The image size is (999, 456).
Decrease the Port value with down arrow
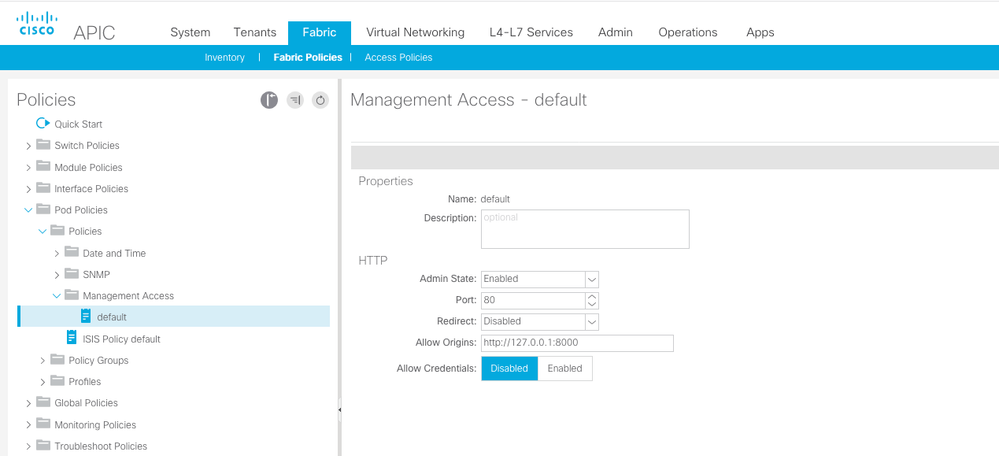click(592, 304)
